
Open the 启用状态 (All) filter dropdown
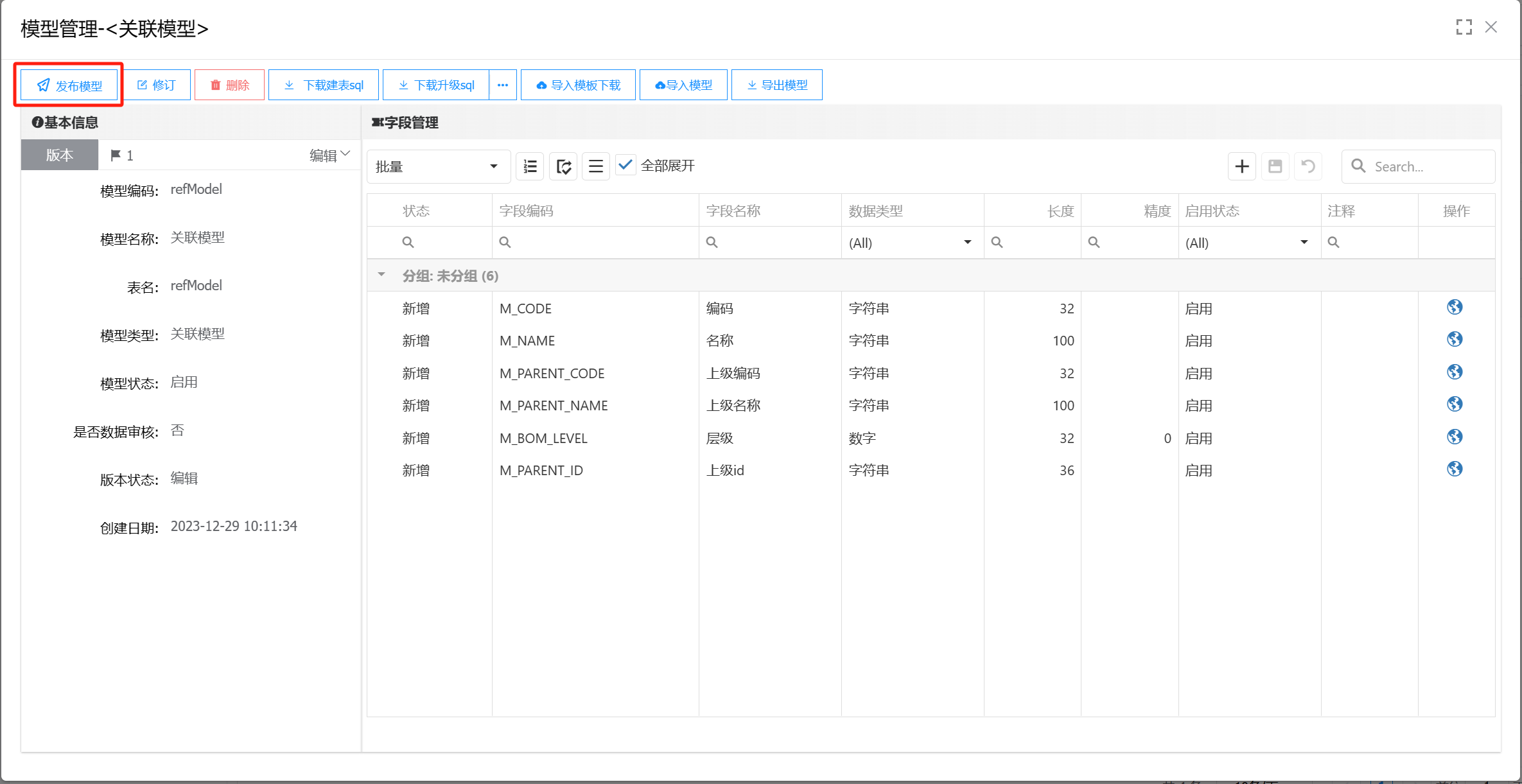[1250, 243]
